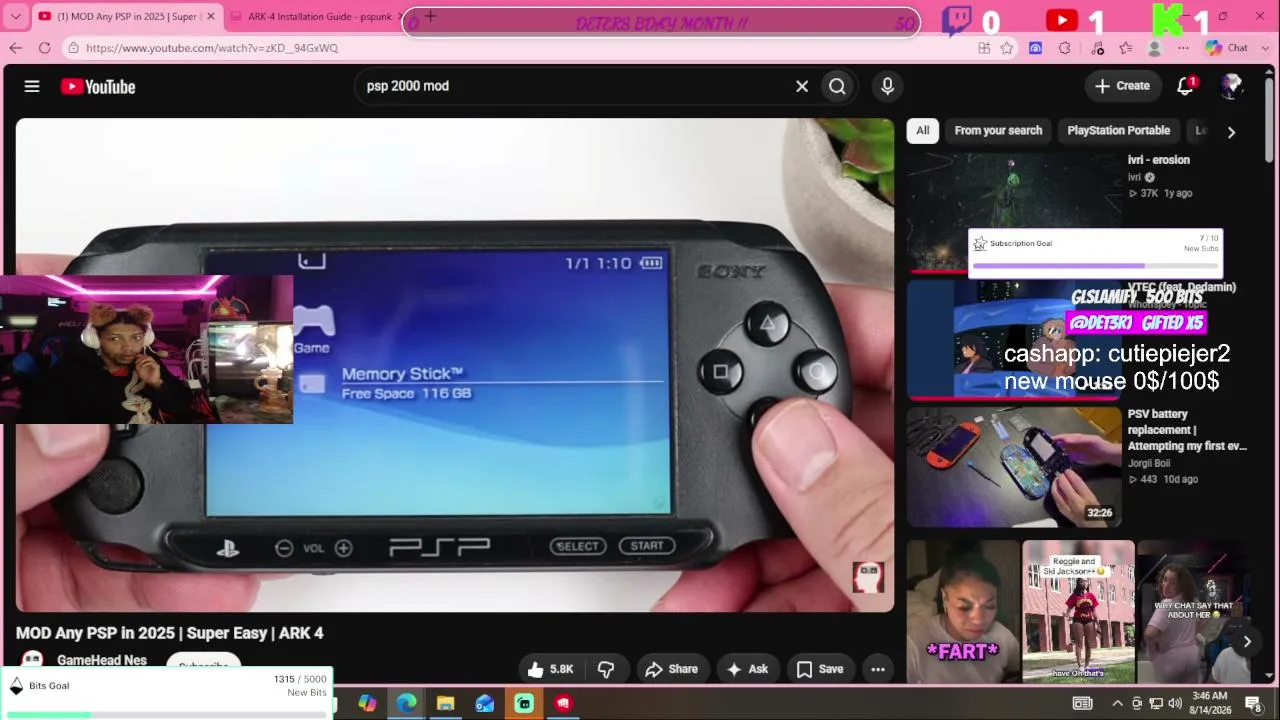Open the clock showing 3:46 AM
This screenshot has width=1280, height=720.
point(1209,703)
